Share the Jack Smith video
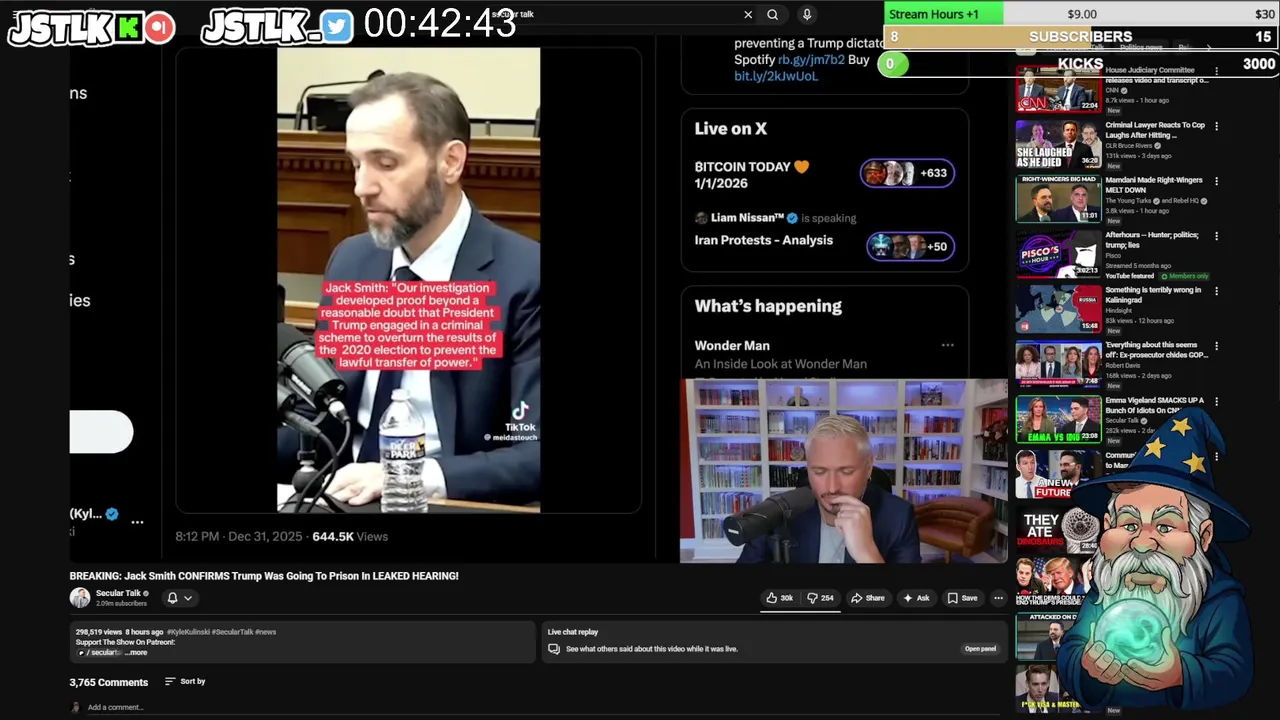 [x=868, y=598]
